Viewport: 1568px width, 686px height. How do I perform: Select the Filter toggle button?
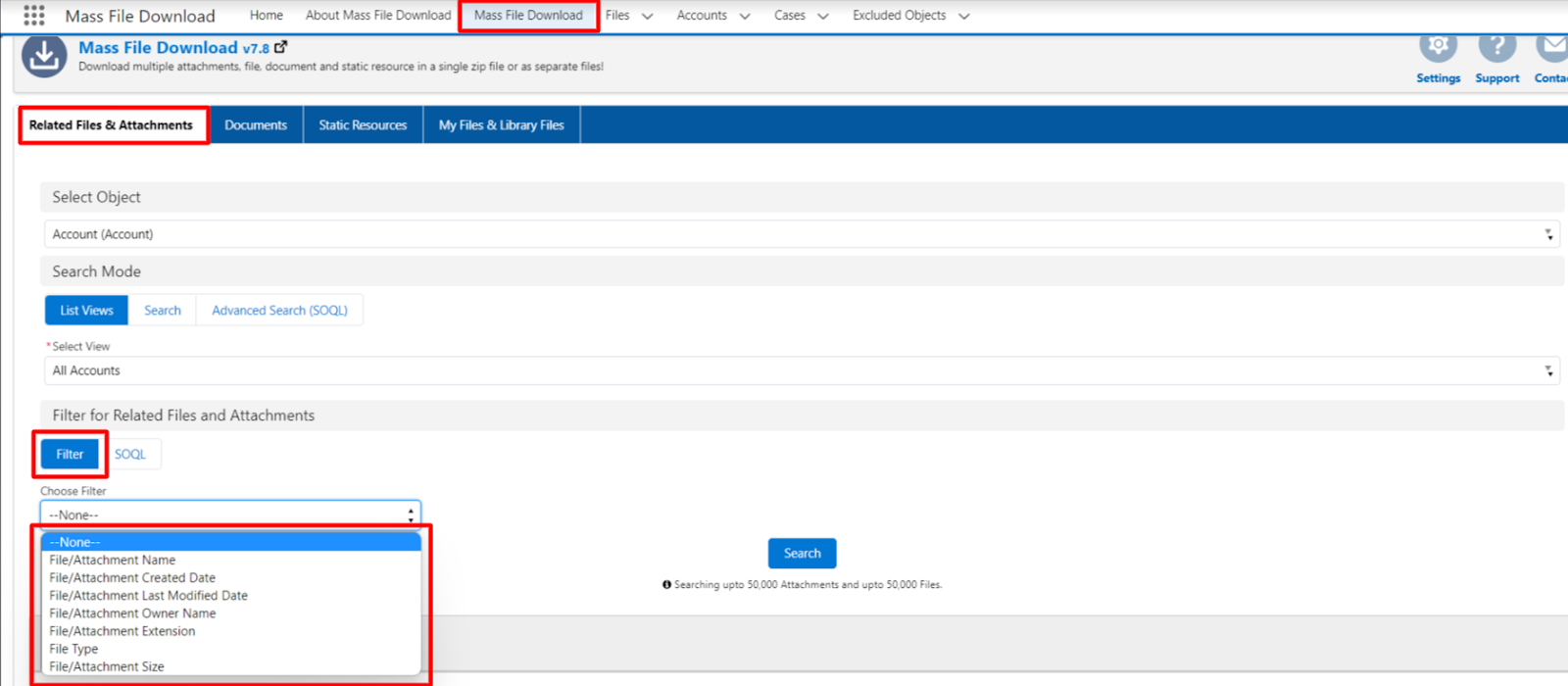70,455
